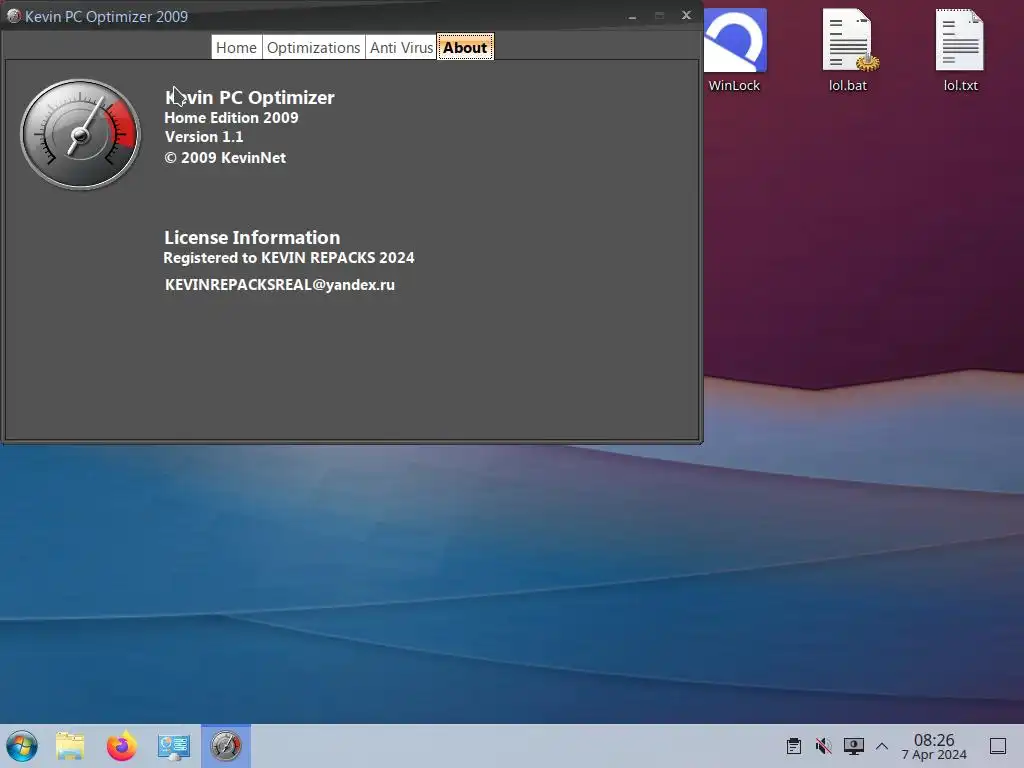Open the Optimizations tab
Screen dimensions: 1024x768
pos(313,47)
